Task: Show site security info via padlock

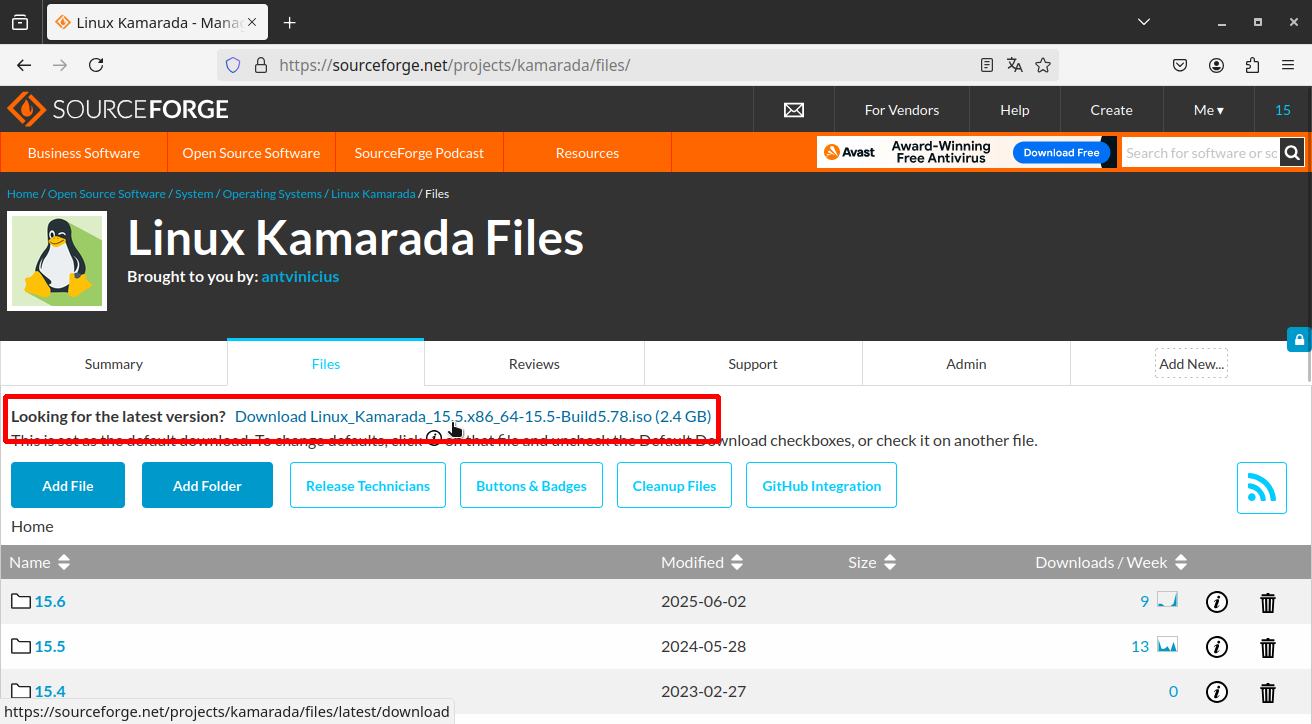Action: click(x=261, y=65)
